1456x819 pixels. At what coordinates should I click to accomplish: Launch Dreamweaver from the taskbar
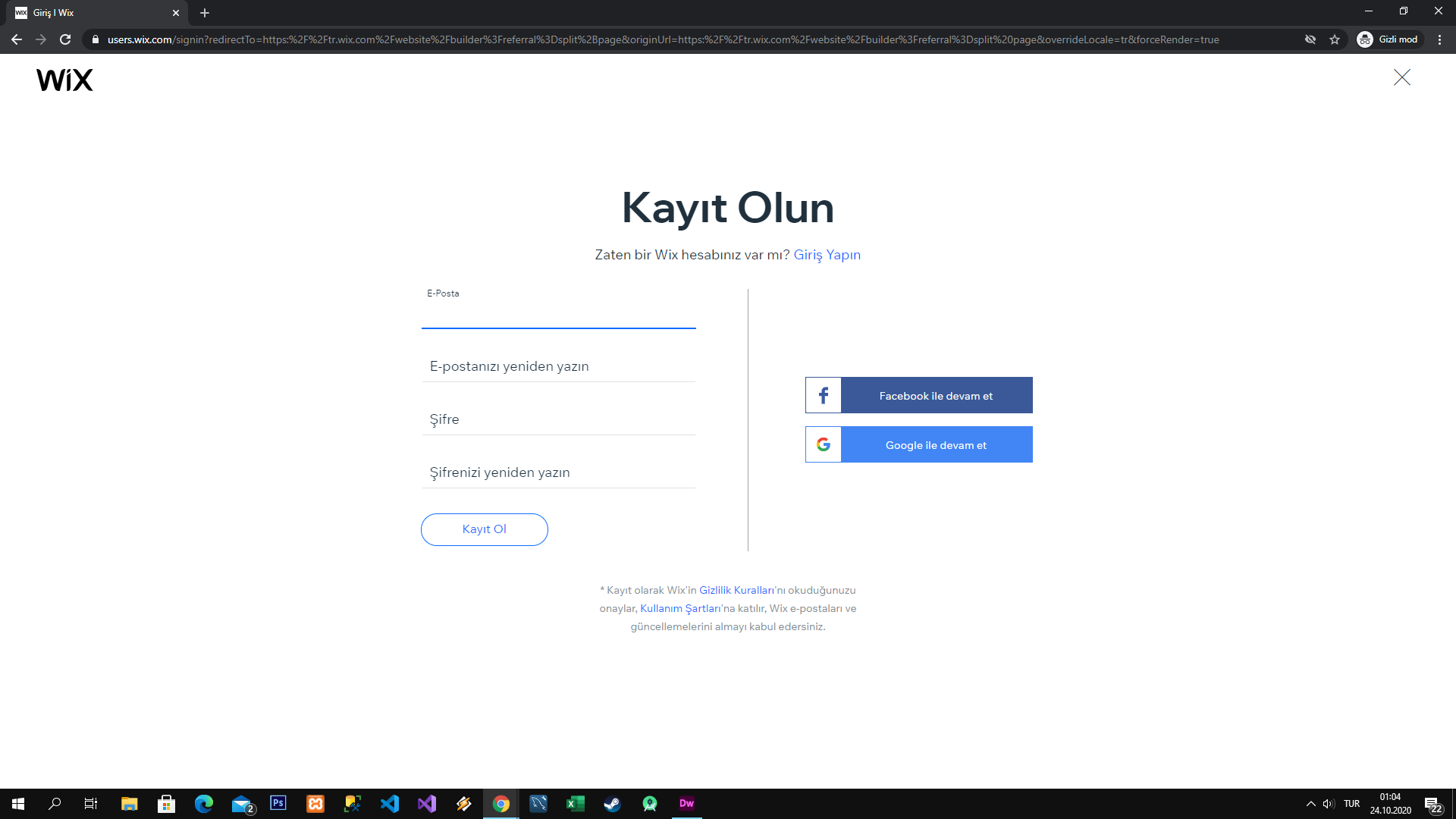687,804
